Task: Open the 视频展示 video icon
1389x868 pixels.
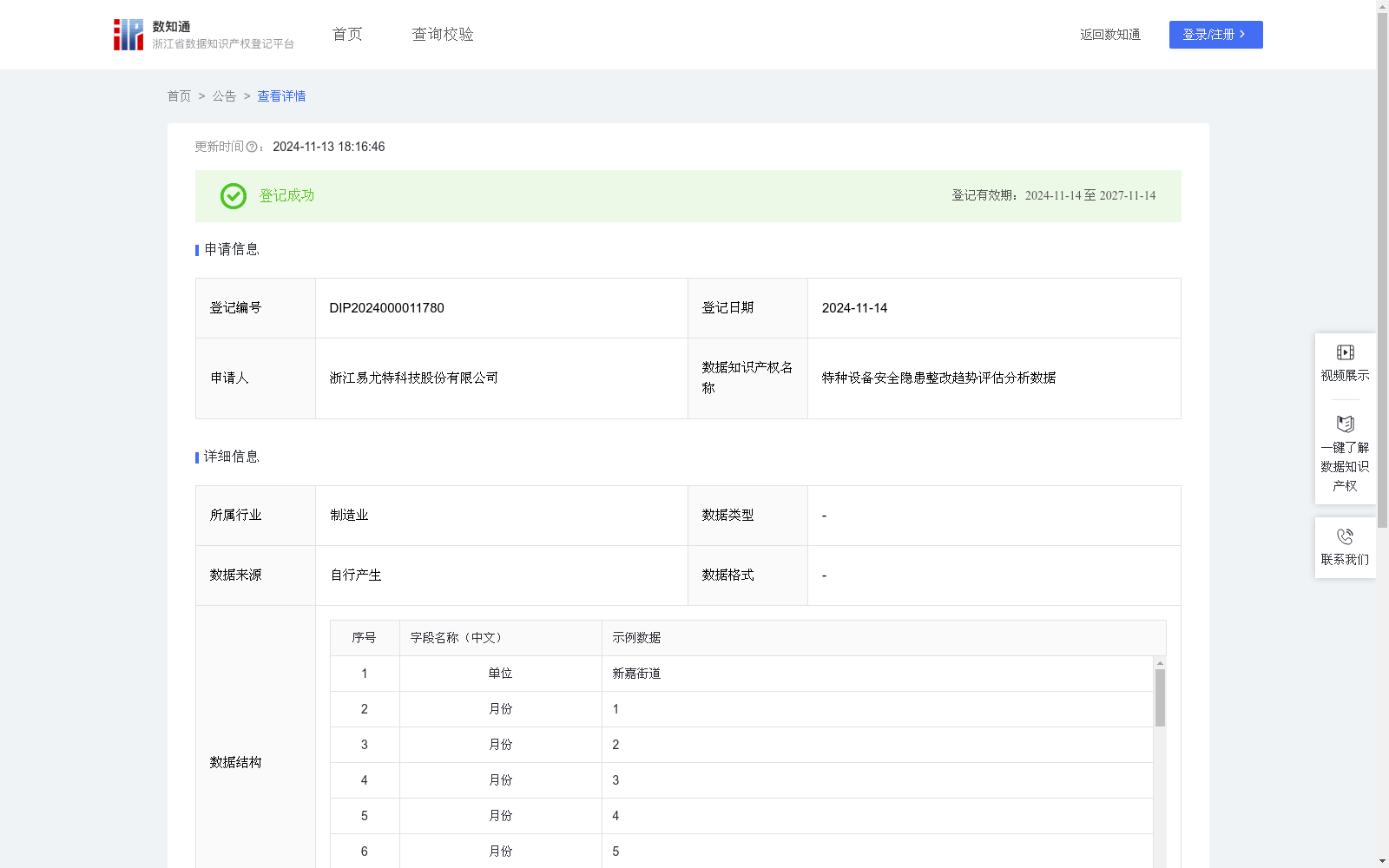Action: pyautogui.click(x=1345, y=352)
